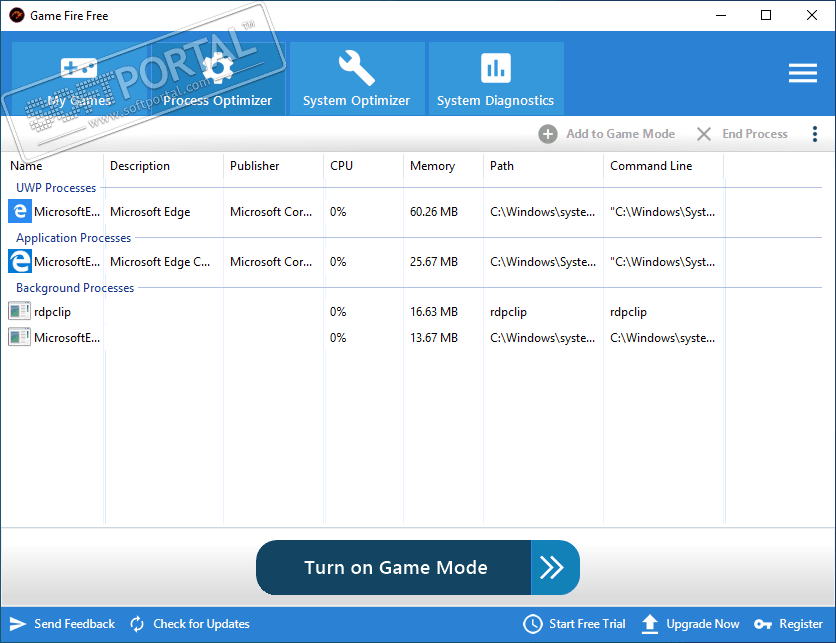
Task: Click the Add to Game Mode plus icon
Action: coord(548,134)
